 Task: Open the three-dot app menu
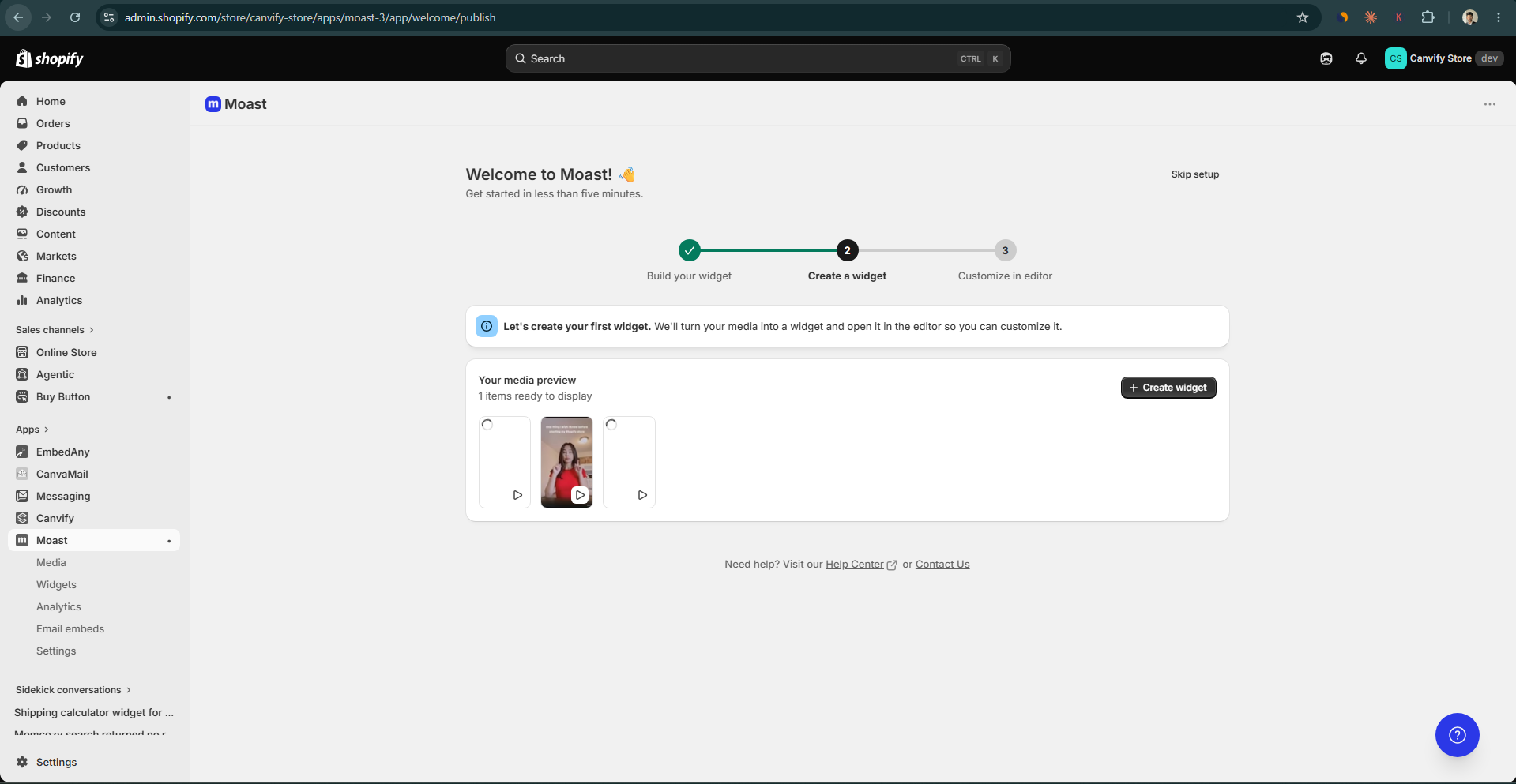1490,104
